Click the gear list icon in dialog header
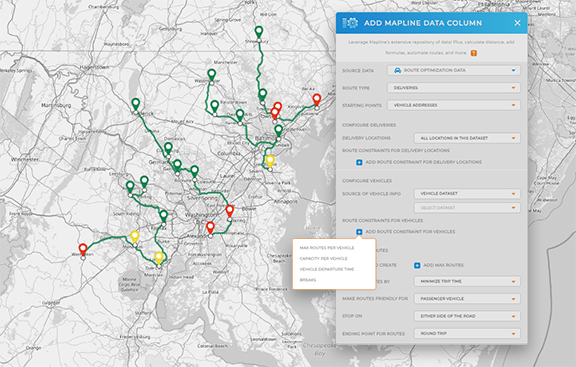Image resolution: width=576 pixels, height=367 pixels. 350,23
